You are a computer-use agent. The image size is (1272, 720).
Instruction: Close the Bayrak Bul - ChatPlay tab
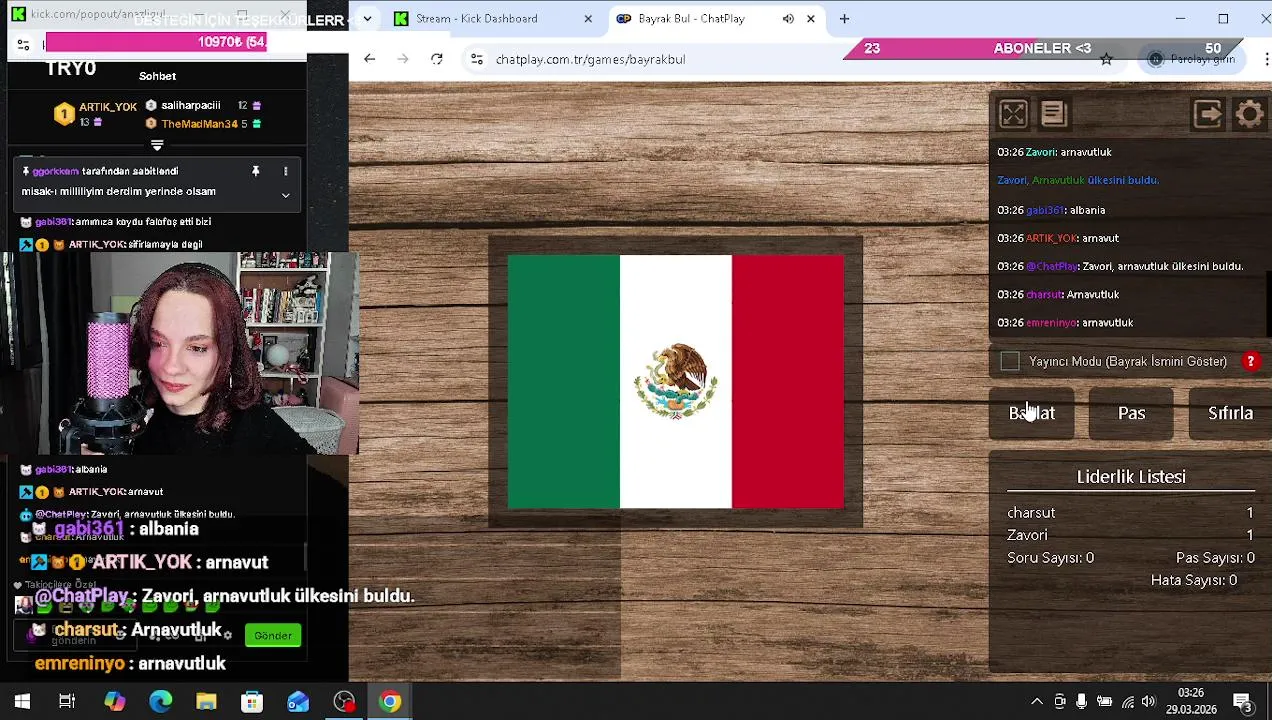[x=811, y=19]
